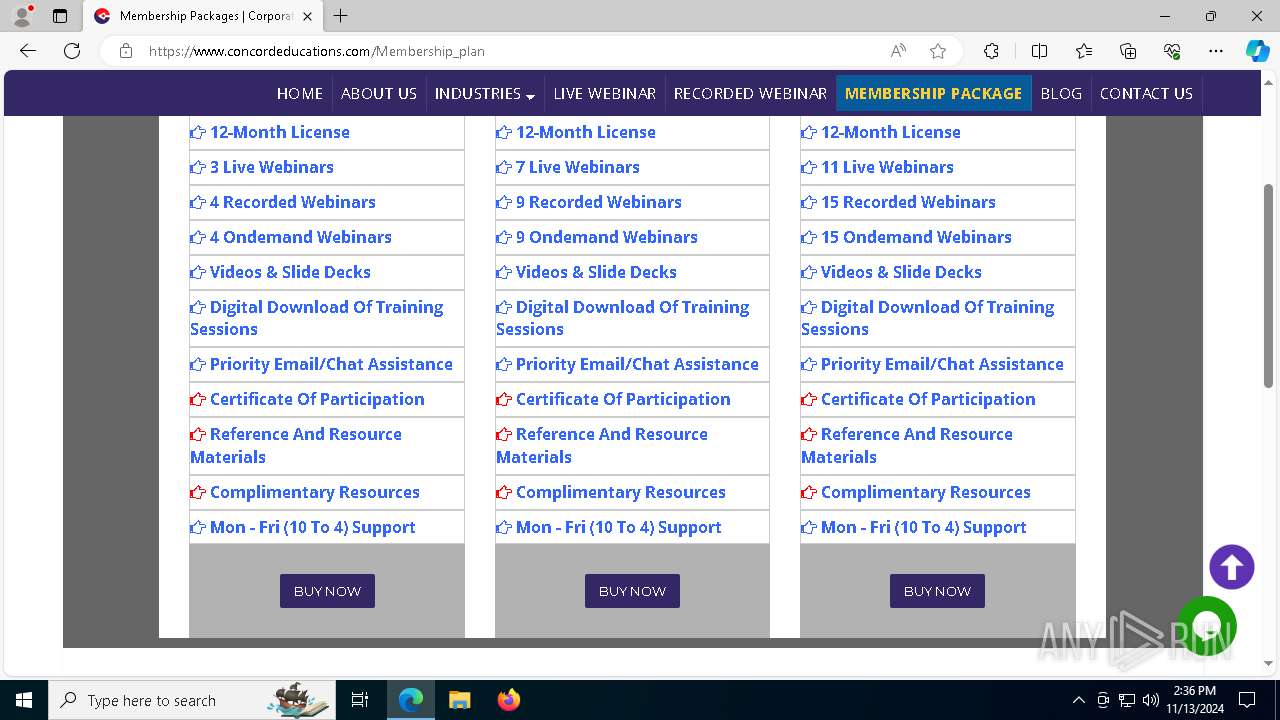The width and height of the screenshot is (1280, 720).
Task: Open the tab actions menu icon
Action: pyautogui.click(x=60, y=16)
